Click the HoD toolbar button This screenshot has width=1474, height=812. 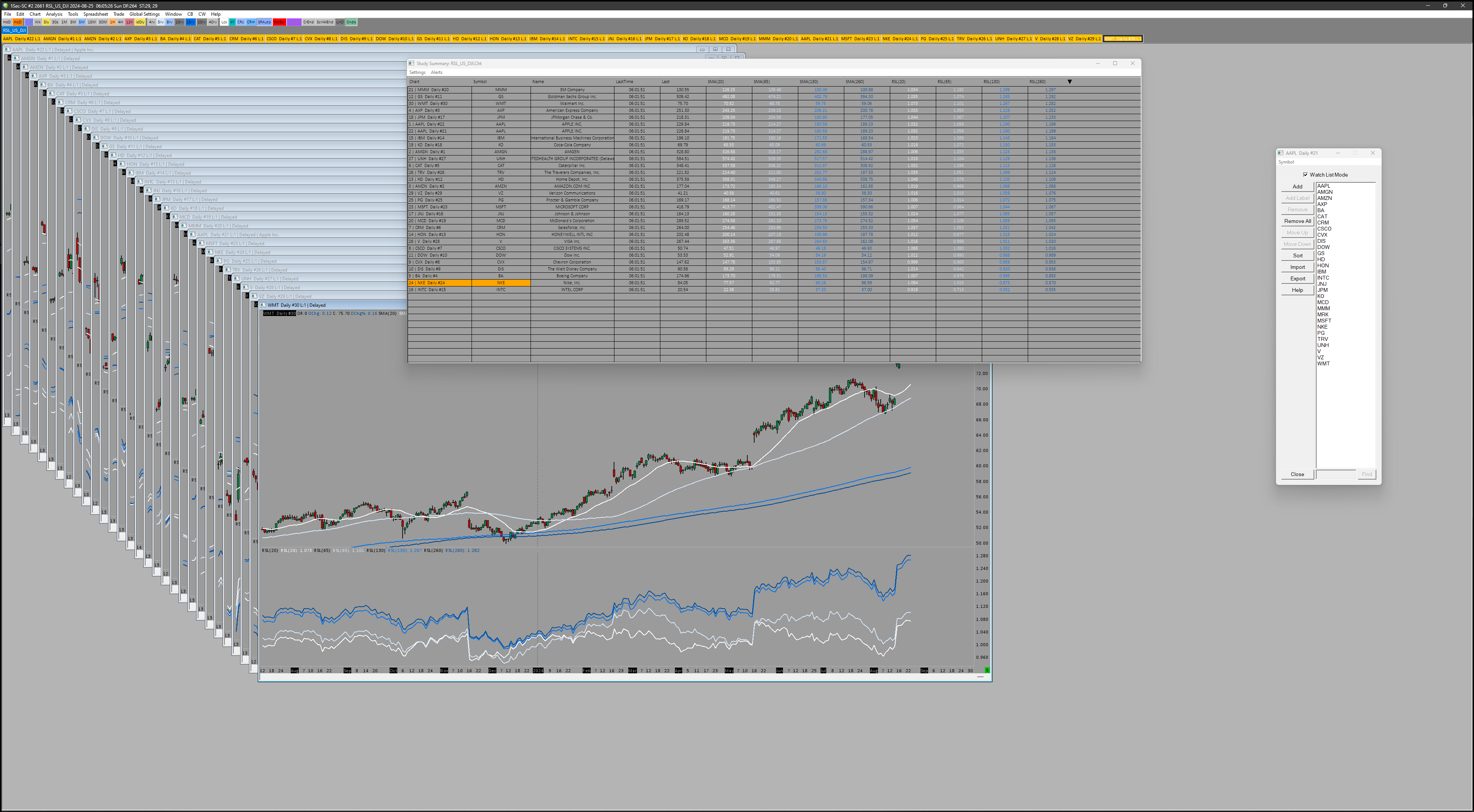click(x=17, y=22)
